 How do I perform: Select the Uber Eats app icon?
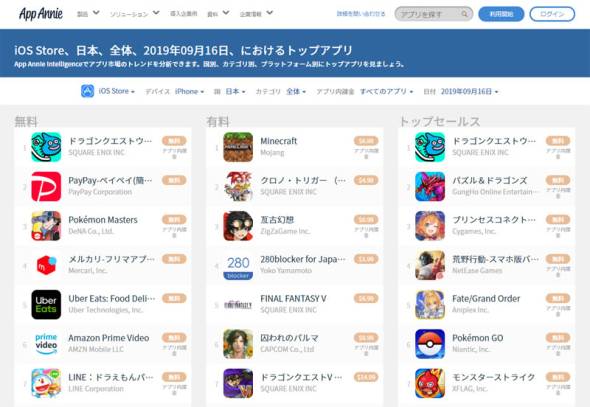coord(46,304)
